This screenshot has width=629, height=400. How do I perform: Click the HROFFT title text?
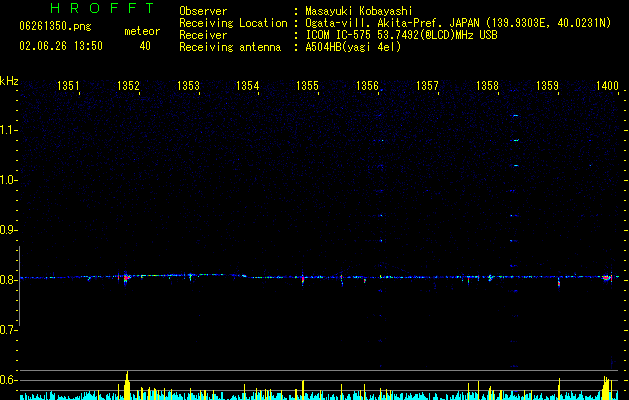tap(103, 8)
